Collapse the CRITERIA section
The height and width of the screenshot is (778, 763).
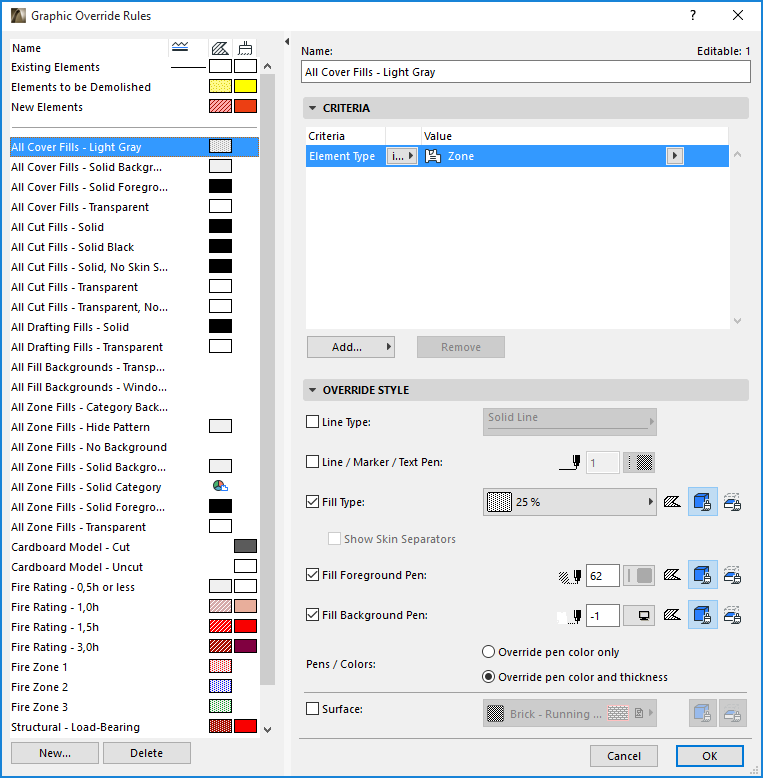point(313,108)
